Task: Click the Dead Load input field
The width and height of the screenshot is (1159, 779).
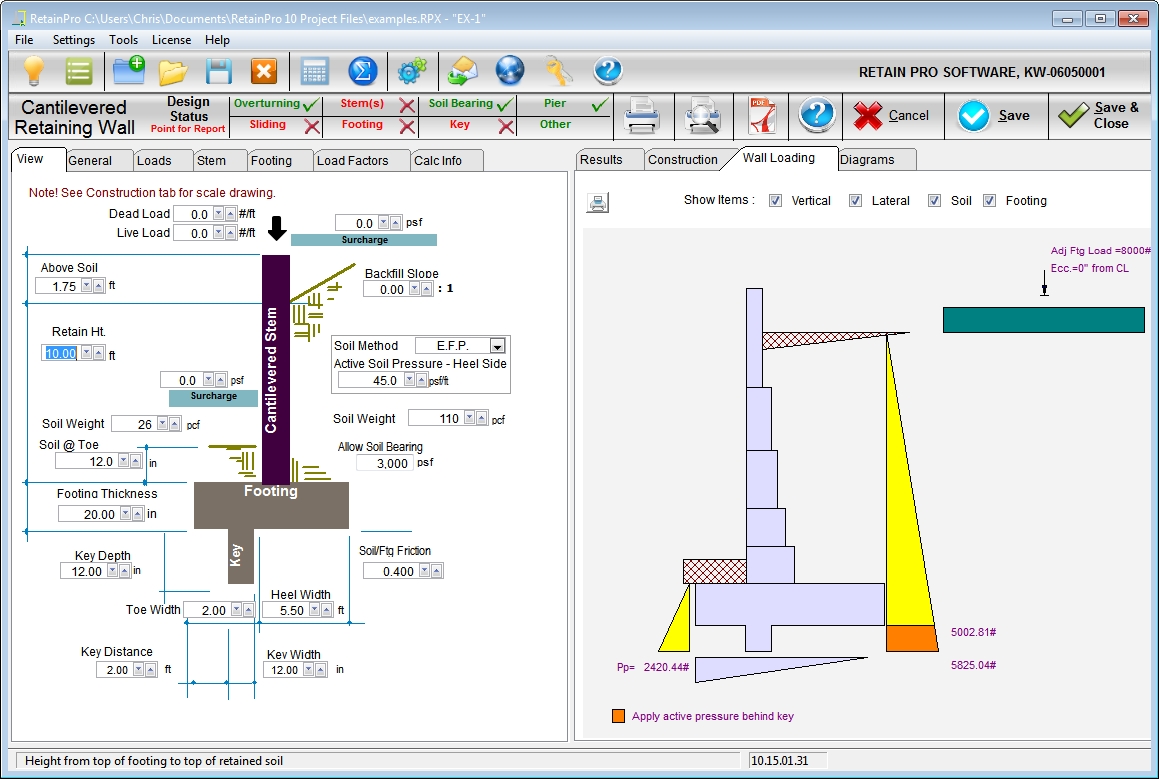Action: 192,214
